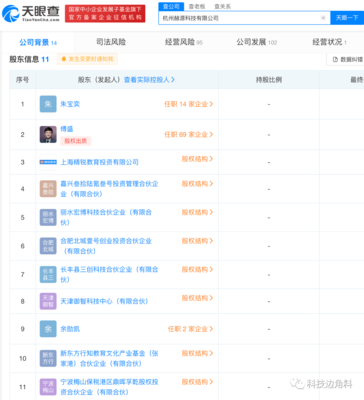364x400 pixels.
Task: Open the 宁波梅山 shareholder logo tile
Action: [48, 387]
